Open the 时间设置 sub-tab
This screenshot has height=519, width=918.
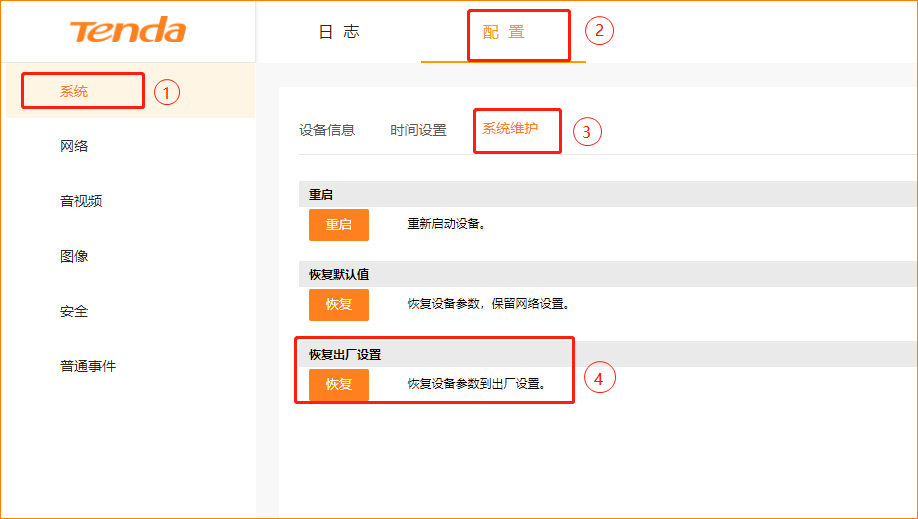(x=419, y=130)
